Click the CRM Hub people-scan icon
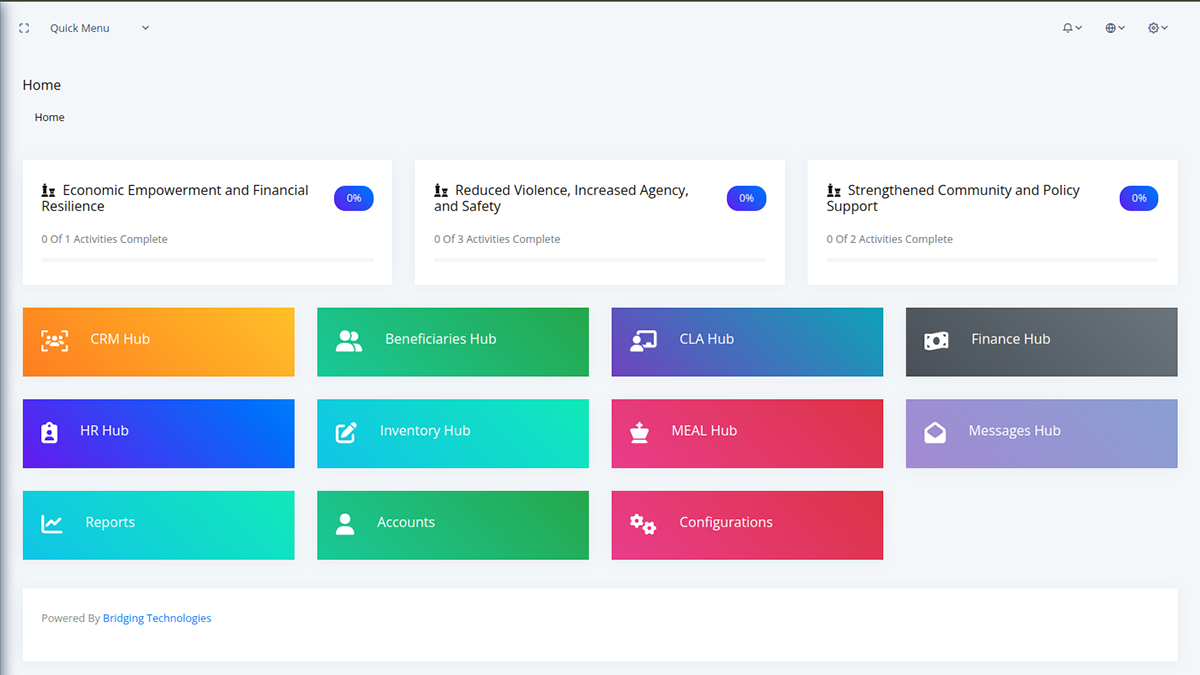The width and height of the screenshot is (1200, 675). point(54,341)
